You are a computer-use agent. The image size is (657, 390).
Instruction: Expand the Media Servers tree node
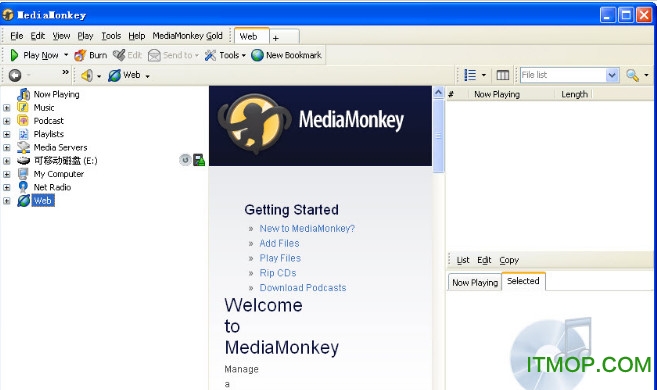[7, 148]
